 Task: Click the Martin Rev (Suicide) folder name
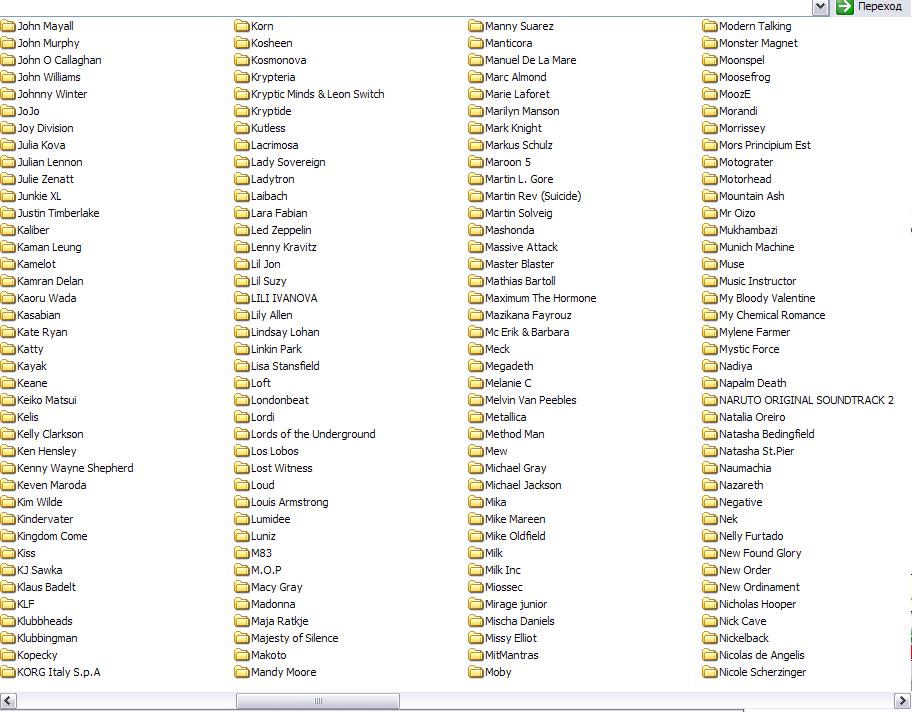[x=533, y=196]
